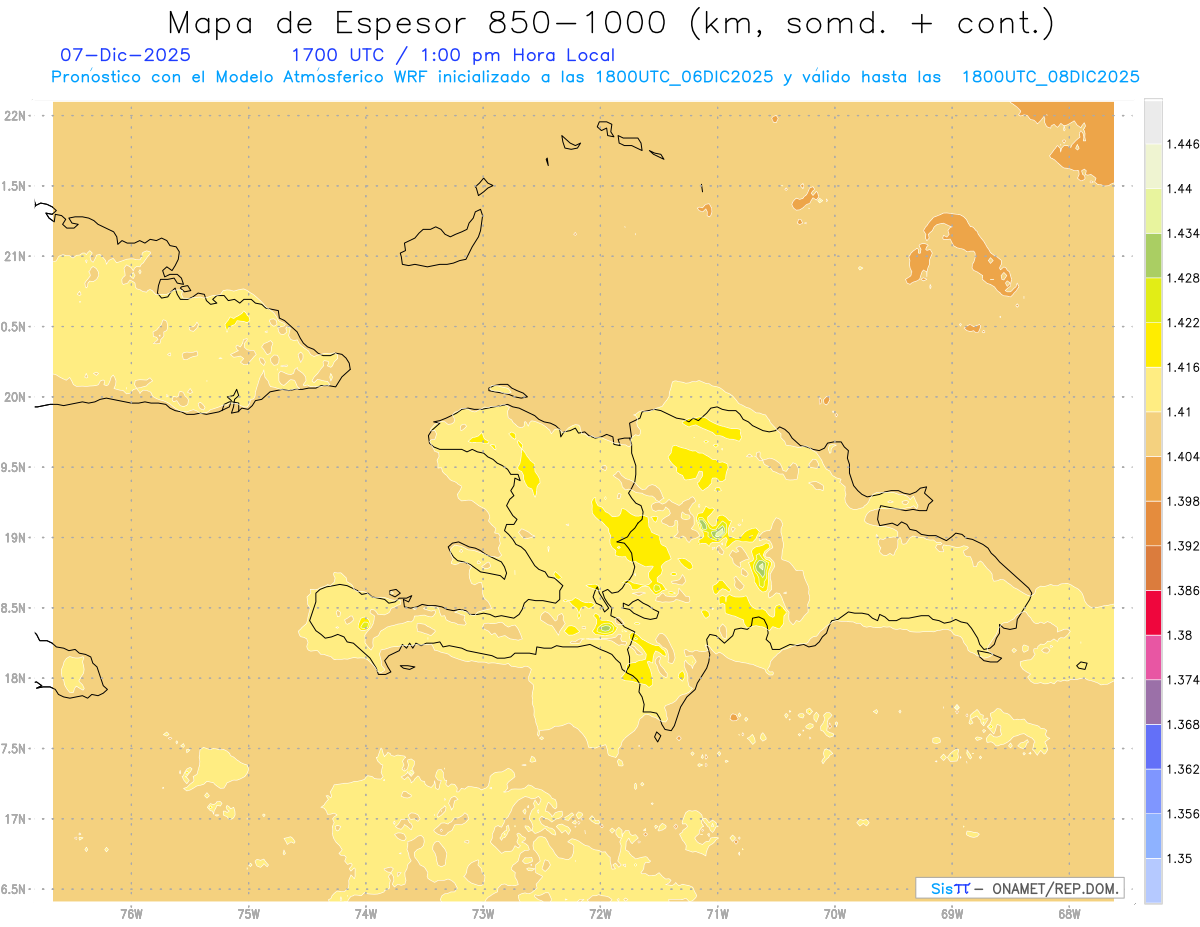Screen dimensions: 1200x927
Task: Select the colorbar value '1.356'
Action: tap(1182, 814)
